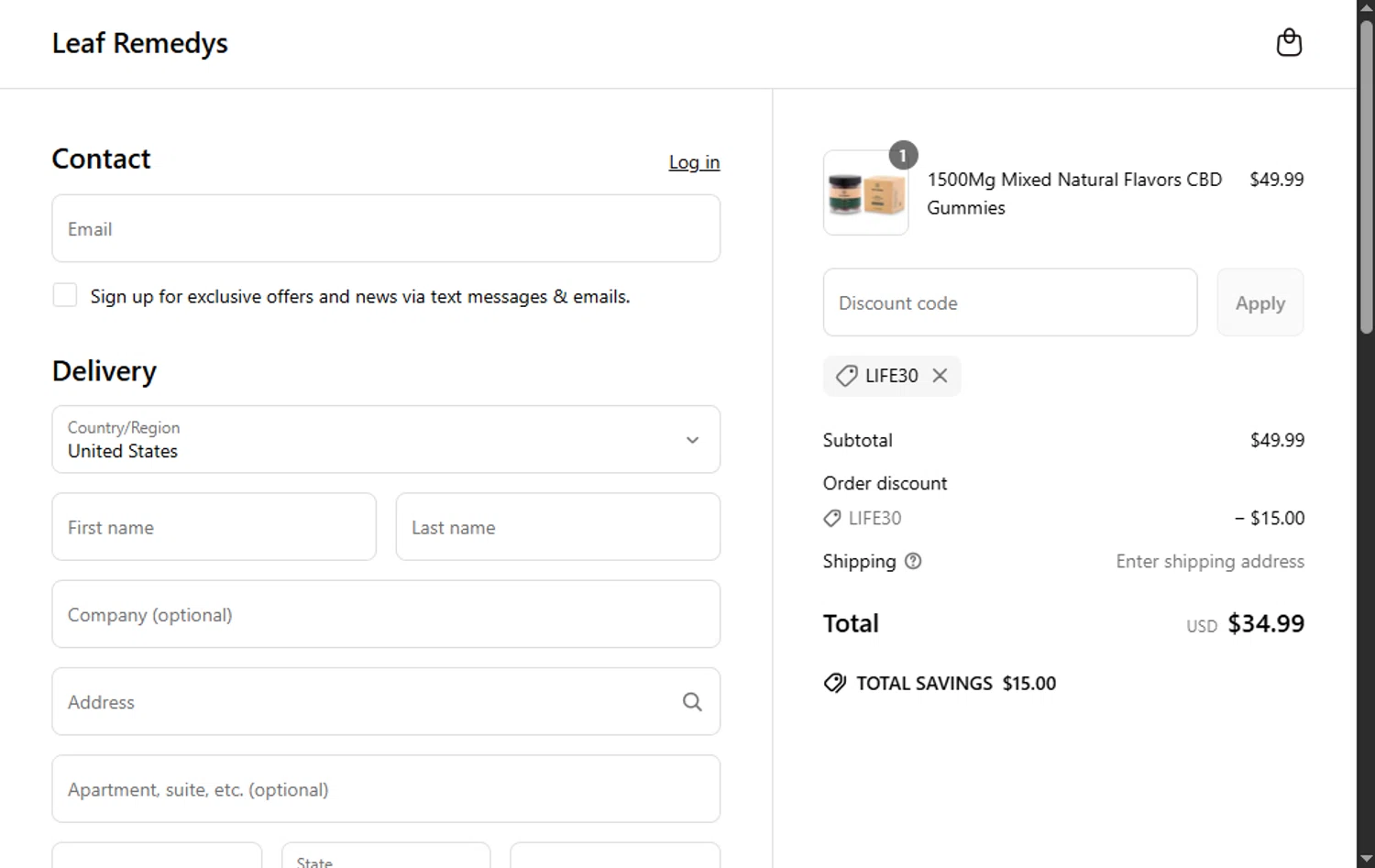
Task: Click the quantity badge on product image
Action: click(903, 156)
